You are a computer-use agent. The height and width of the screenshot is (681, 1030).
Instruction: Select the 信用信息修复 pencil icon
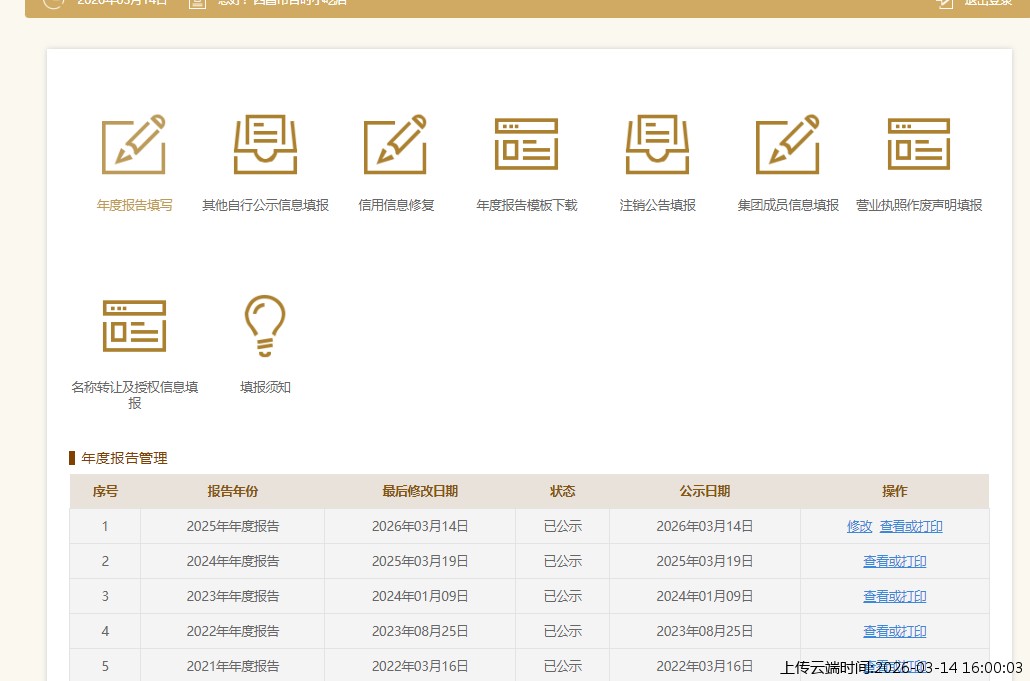pos(395,145)
